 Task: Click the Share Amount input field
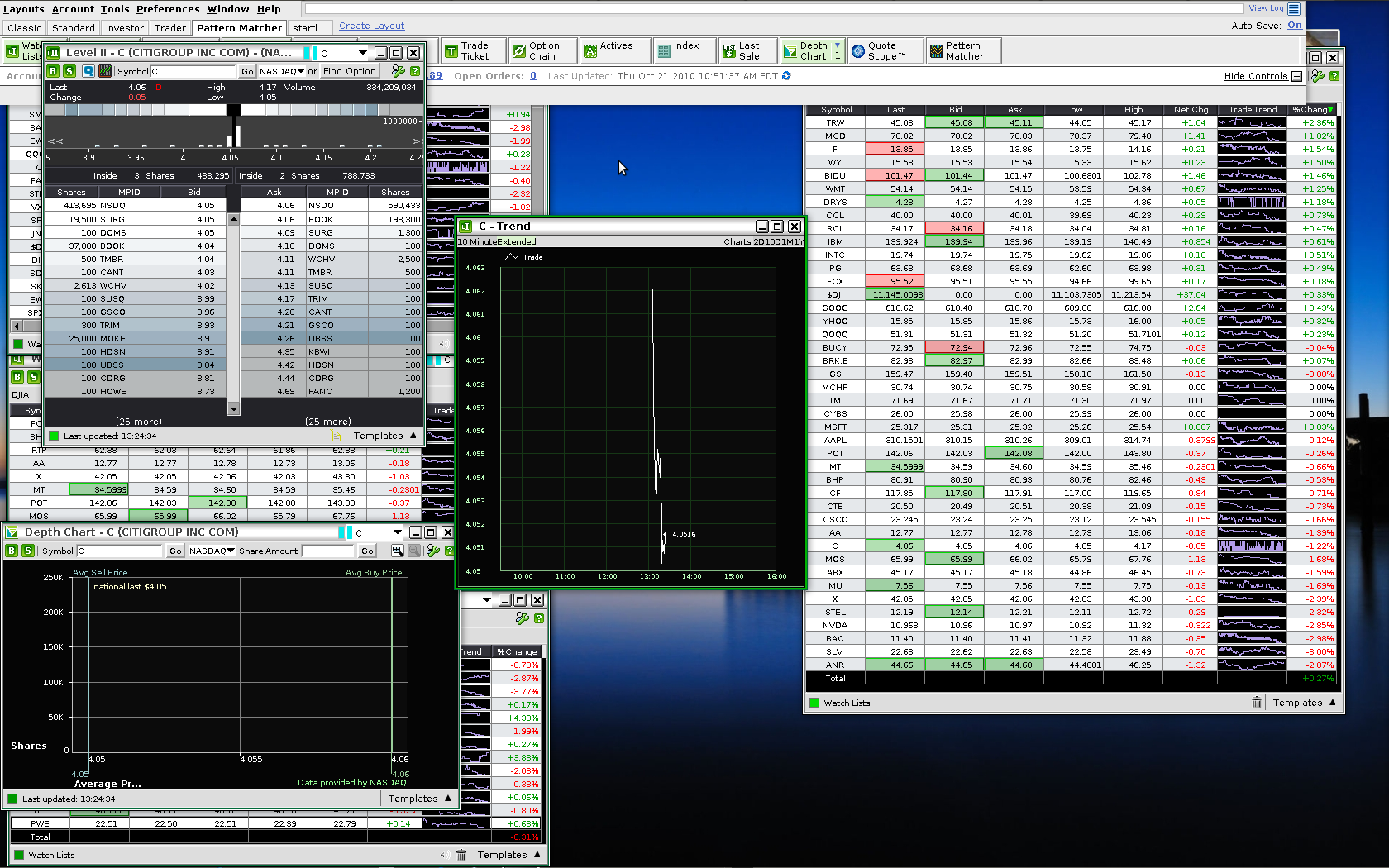[x=327, y=551]
